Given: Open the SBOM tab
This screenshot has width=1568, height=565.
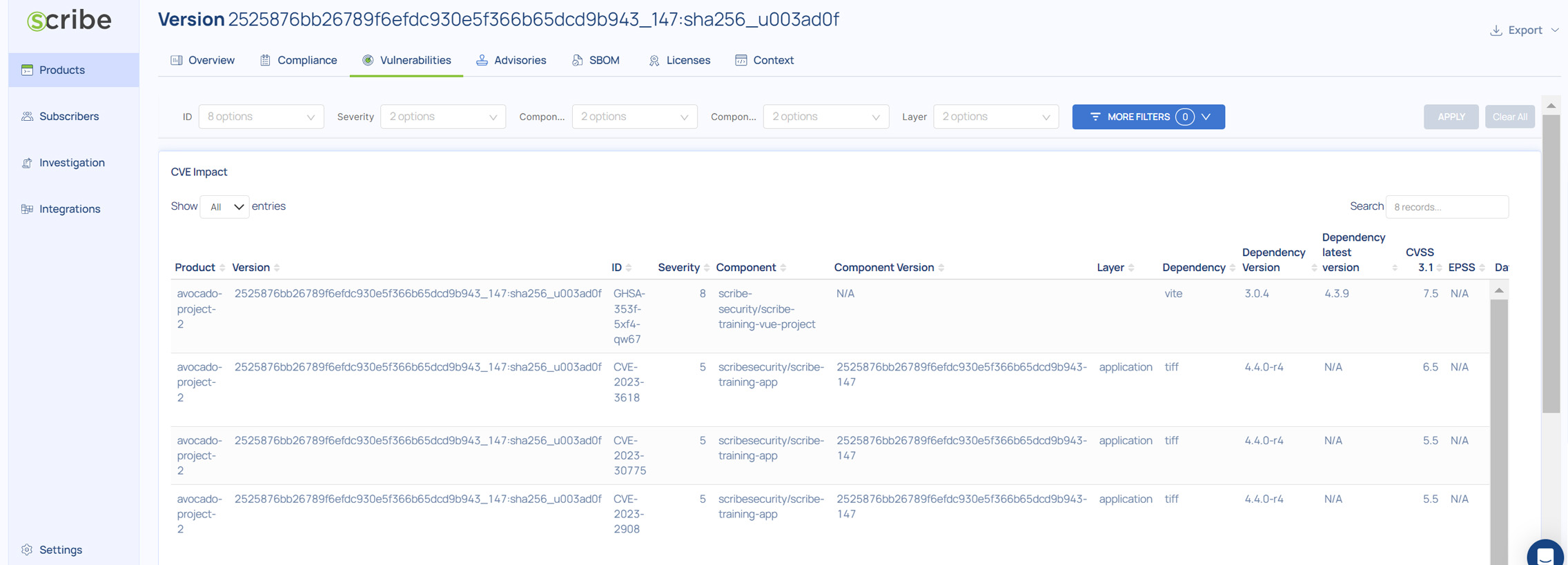Looking at the screenshot, I should pos(596,60).
